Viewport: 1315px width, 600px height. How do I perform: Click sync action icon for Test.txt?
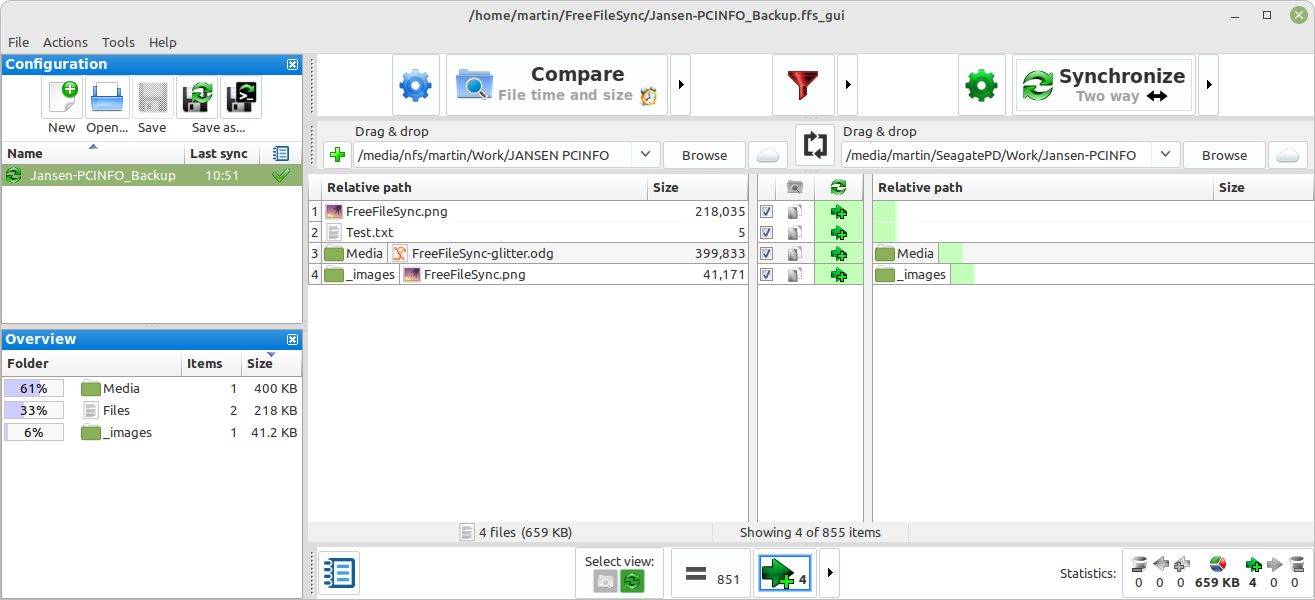pyautogui.click(x=838, y=233)
